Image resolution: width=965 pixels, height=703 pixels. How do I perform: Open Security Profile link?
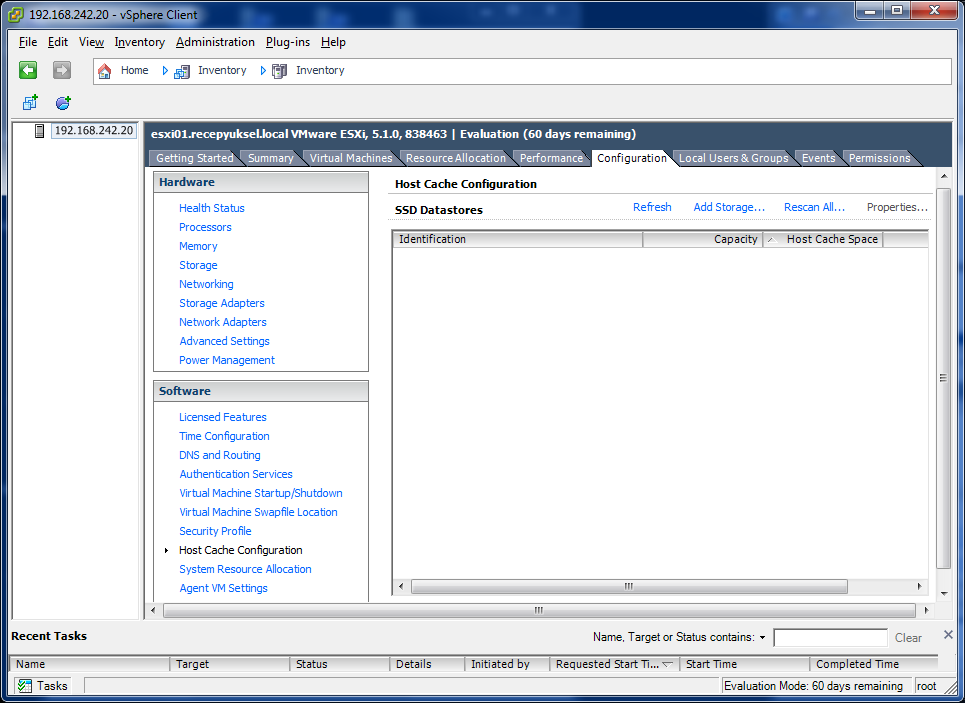pyautogui.click(x=215, y=531)
